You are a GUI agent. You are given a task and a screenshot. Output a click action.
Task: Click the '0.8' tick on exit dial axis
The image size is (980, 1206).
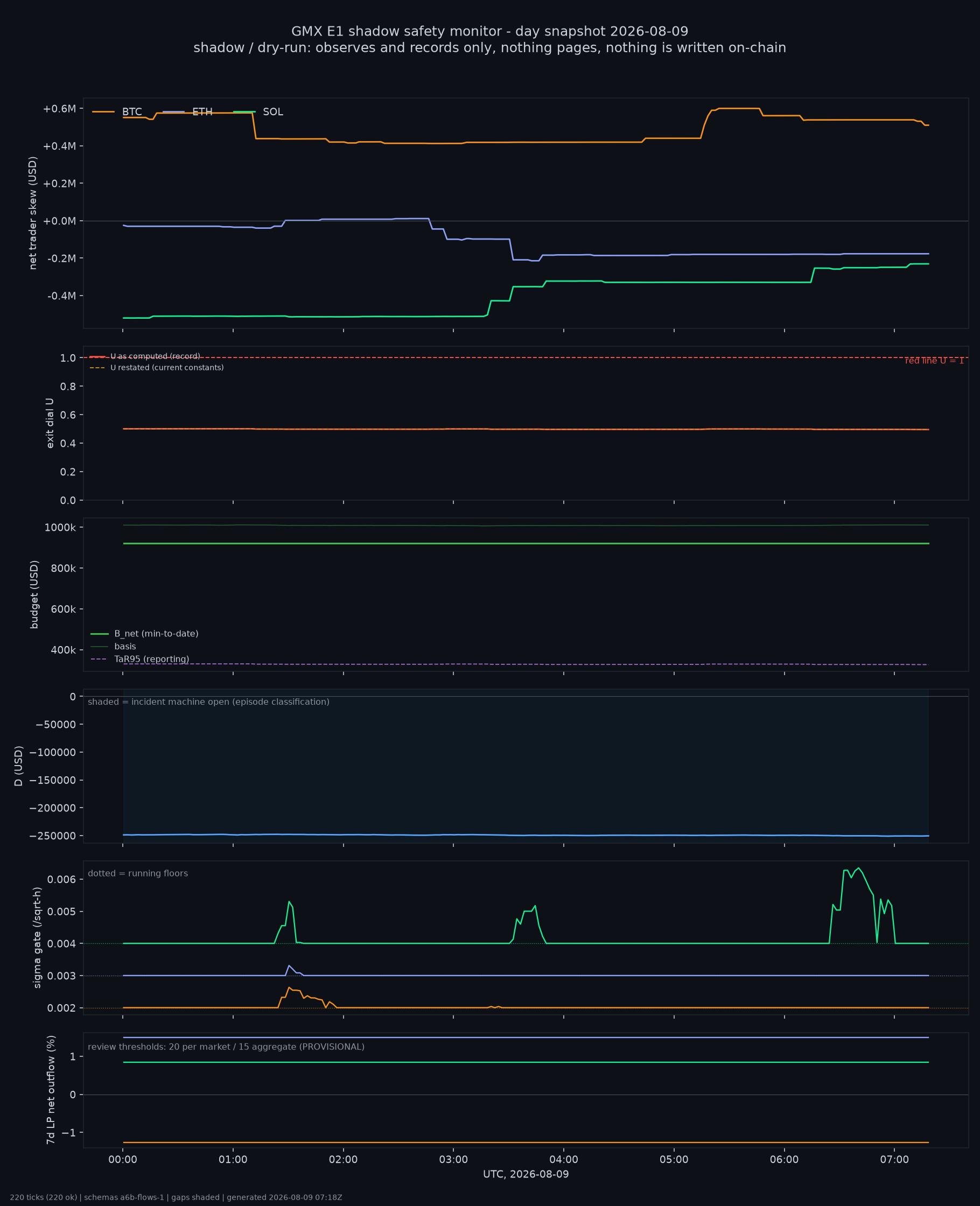point(68,386)
